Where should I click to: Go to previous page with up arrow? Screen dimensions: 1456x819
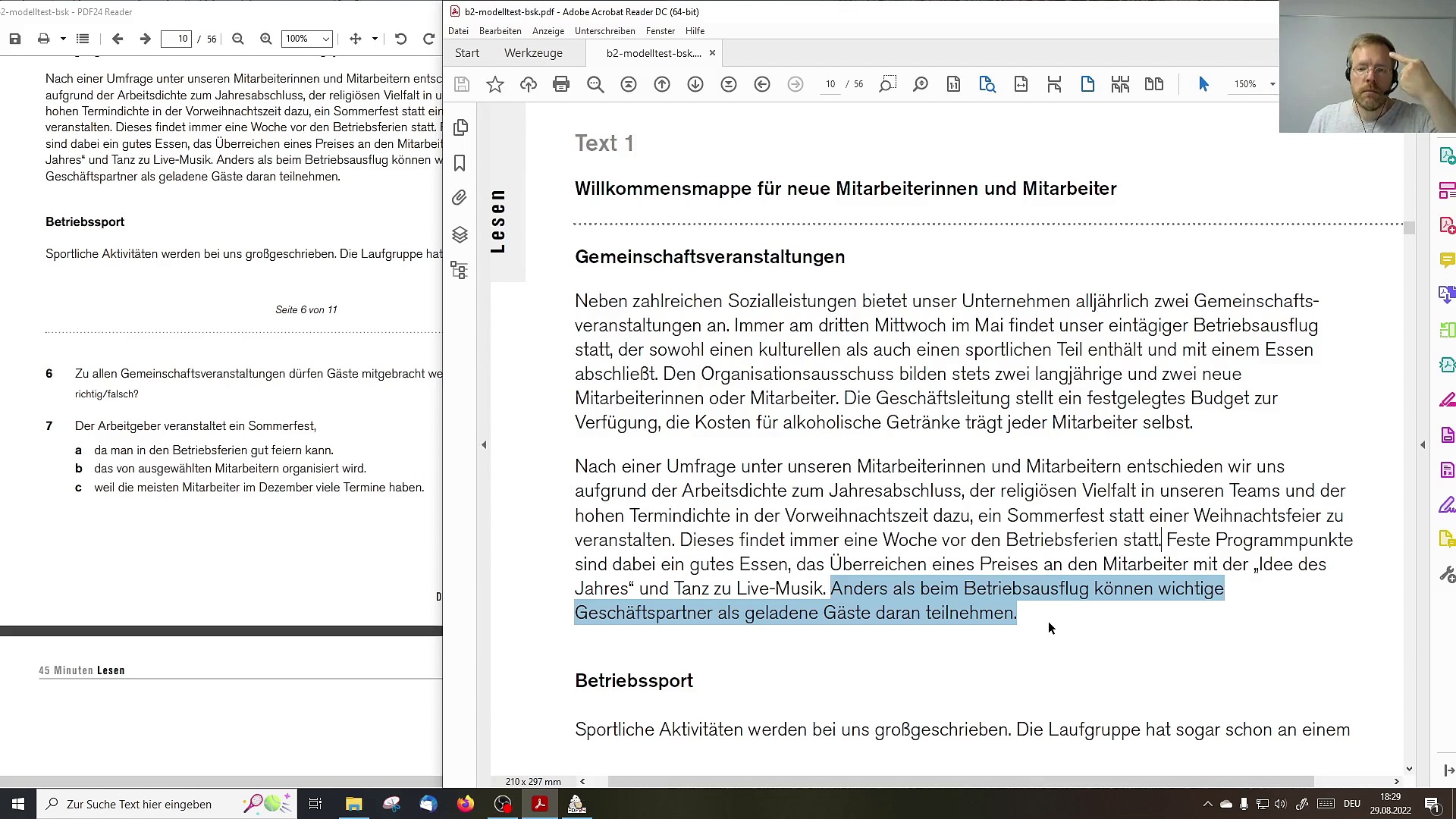click(662, 84)
